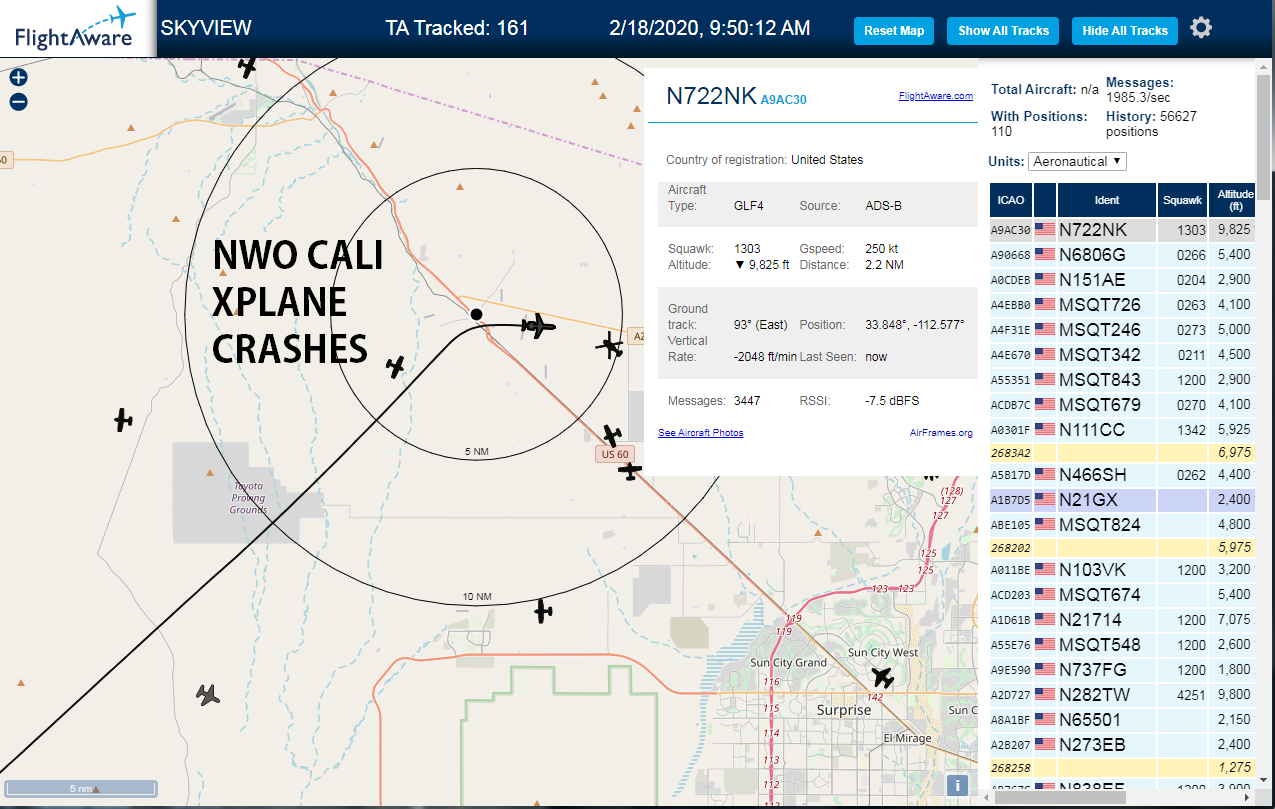Click the US flag beside N722NK

pos(1045,230)
